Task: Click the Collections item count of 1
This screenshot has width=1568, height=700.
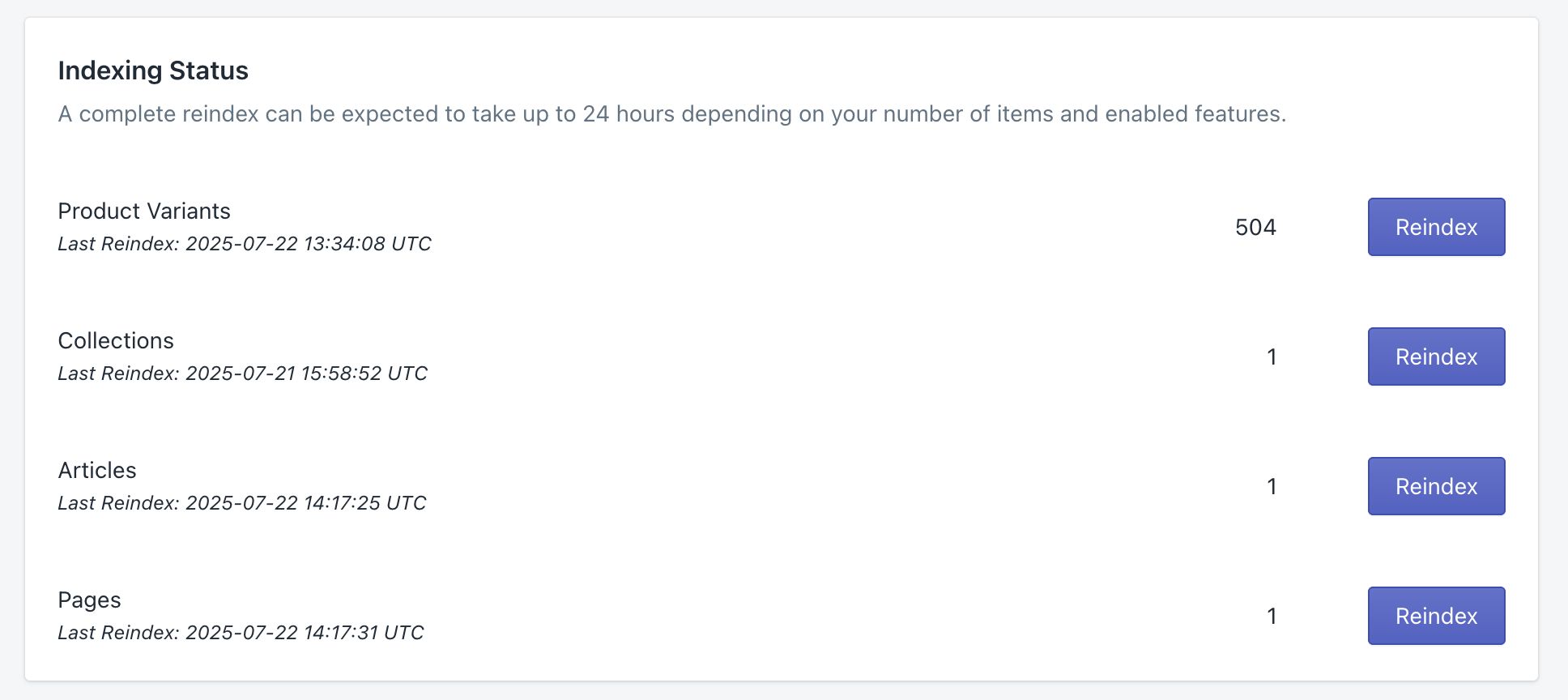Action: tap(1272, 357)
